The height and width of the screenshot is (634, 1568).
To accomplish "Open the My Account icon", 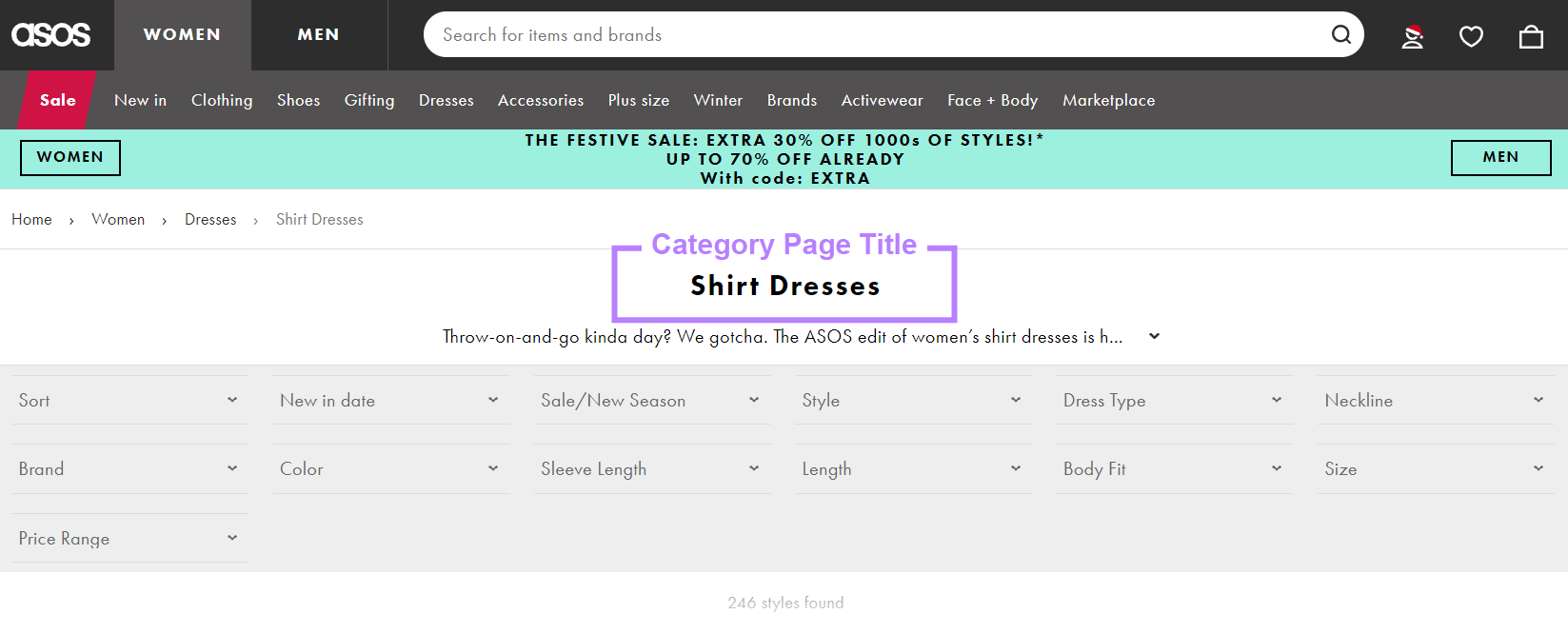I will pyautogui.click(x=1413, y=36).
